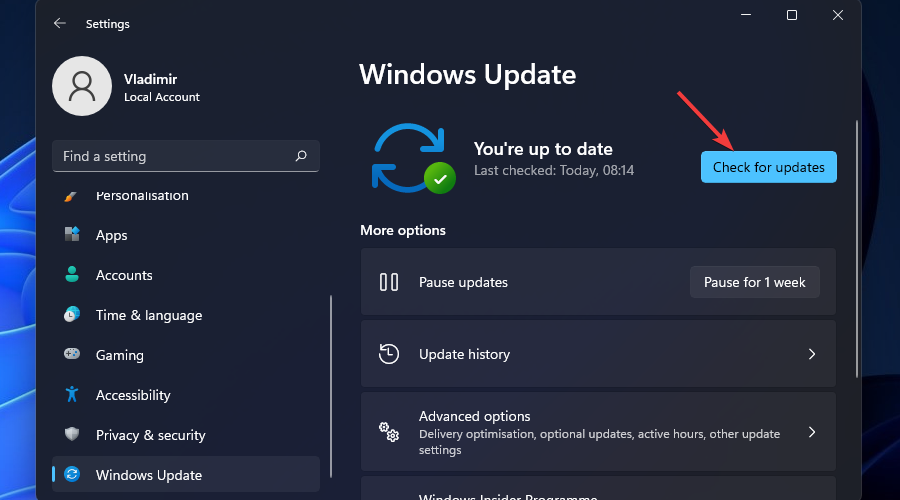Select Time & language category
Screen dimensions: 900x500
point(185,315)
